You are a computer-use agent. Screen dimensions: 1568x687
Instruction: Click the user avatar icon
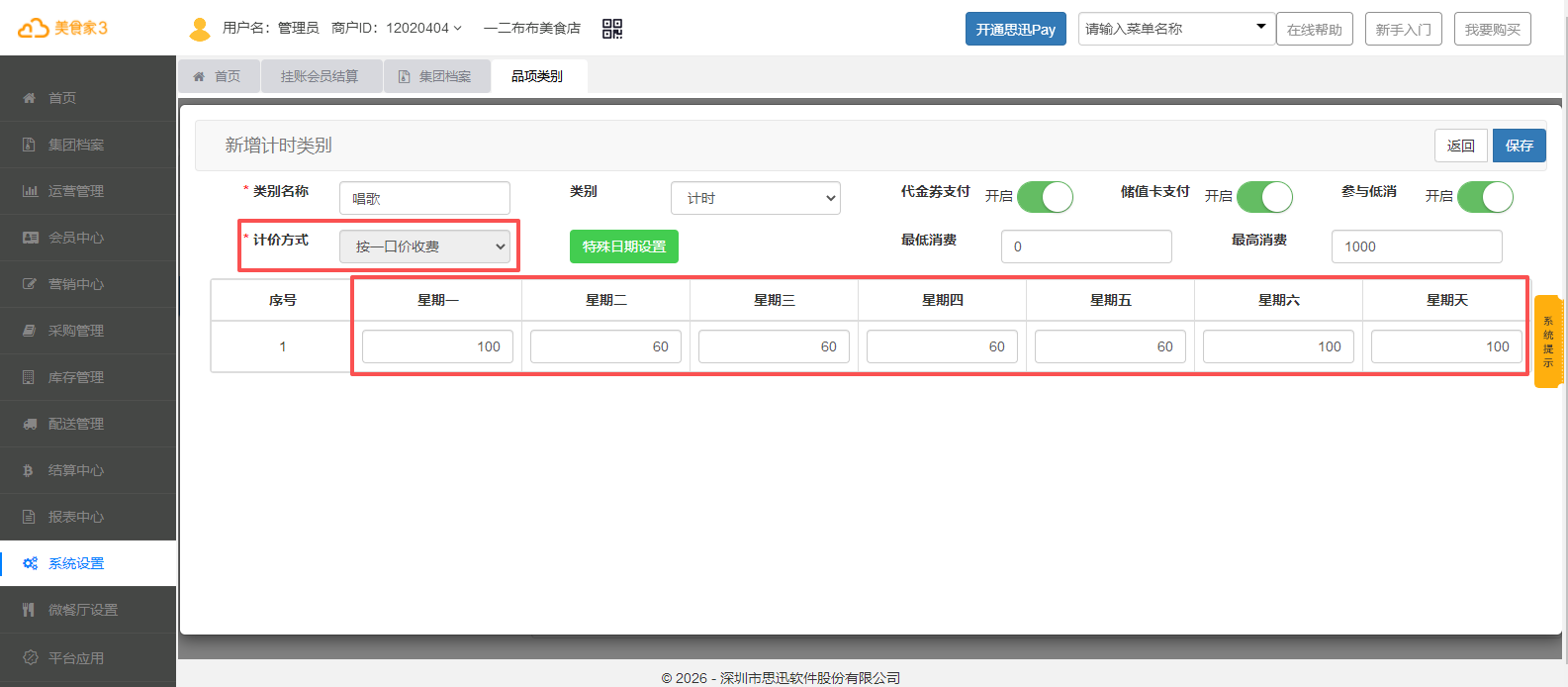[x=200, y=29]
